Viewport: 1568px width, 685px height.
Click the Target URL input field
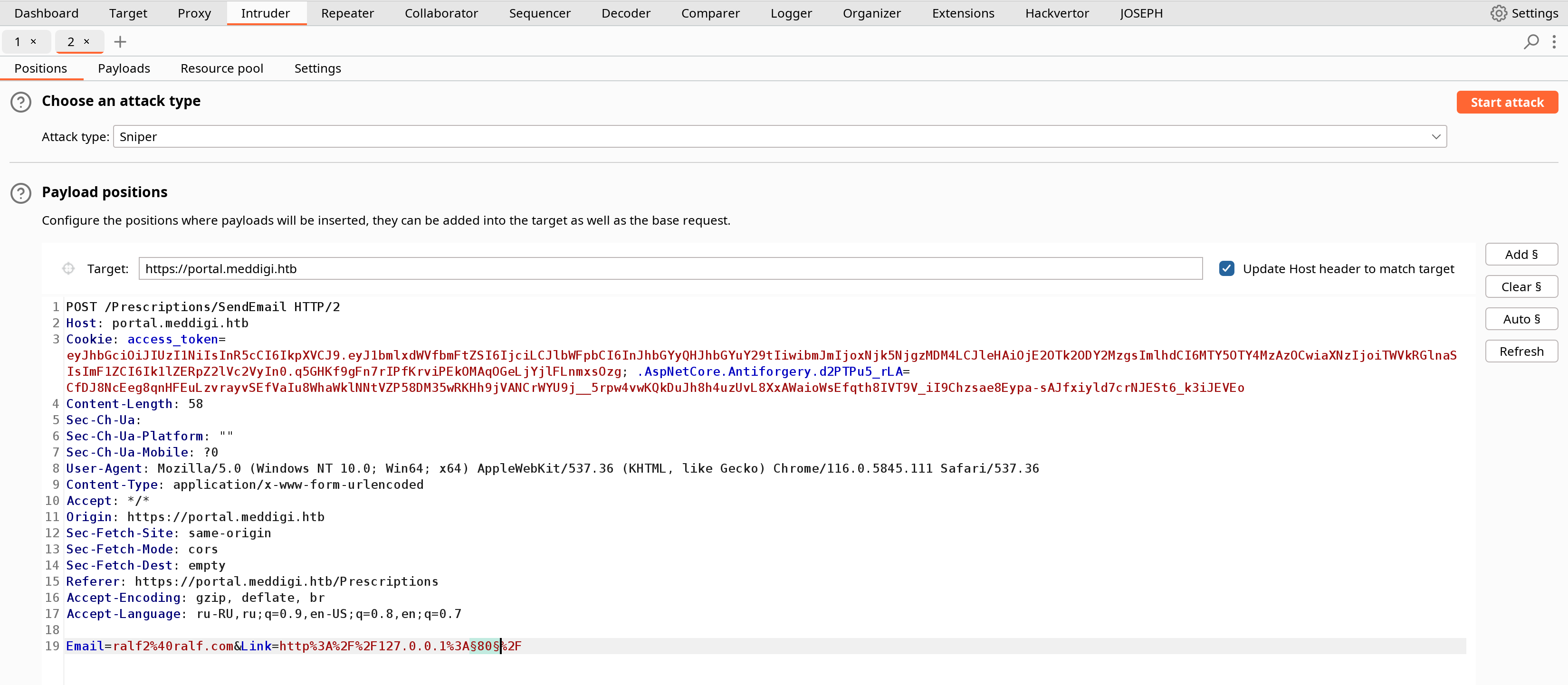[670, 268]
